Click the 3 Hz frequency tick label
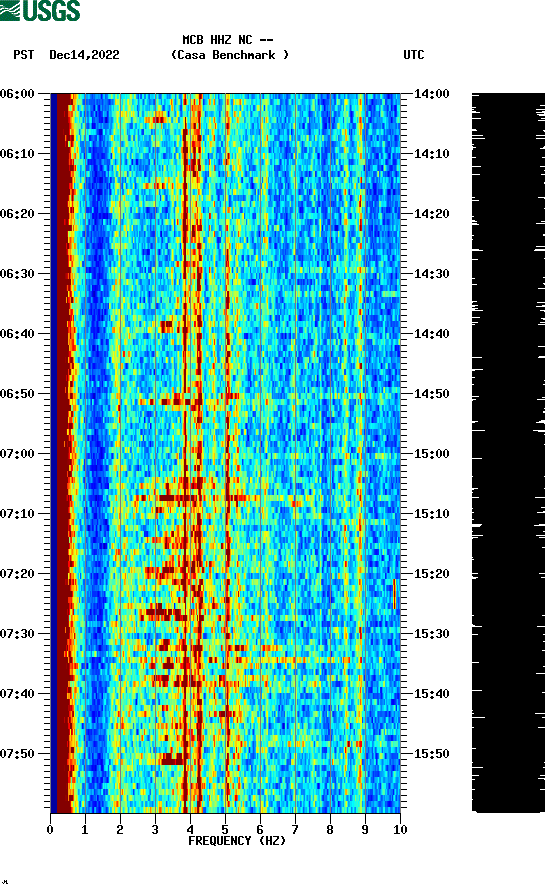The image size is (552, 893). coord(155,830)
